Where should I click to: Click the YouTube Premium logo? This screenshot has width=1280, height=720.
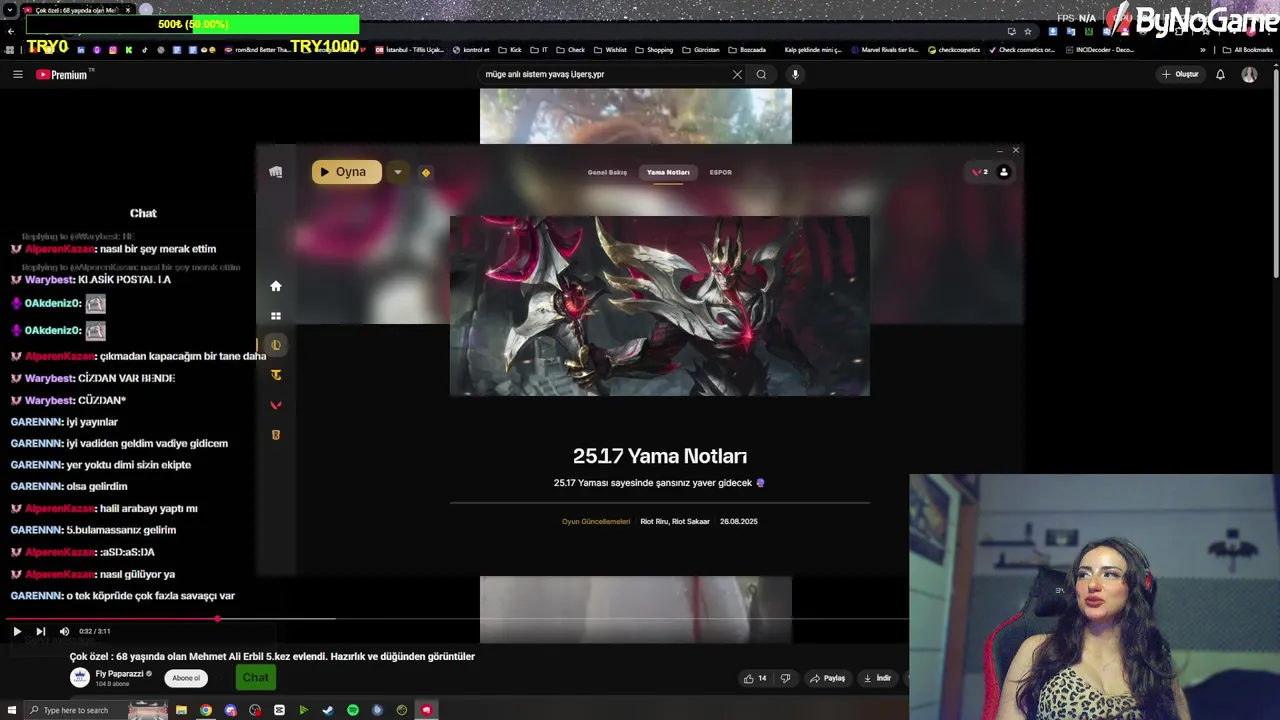(x=62, y=74)
